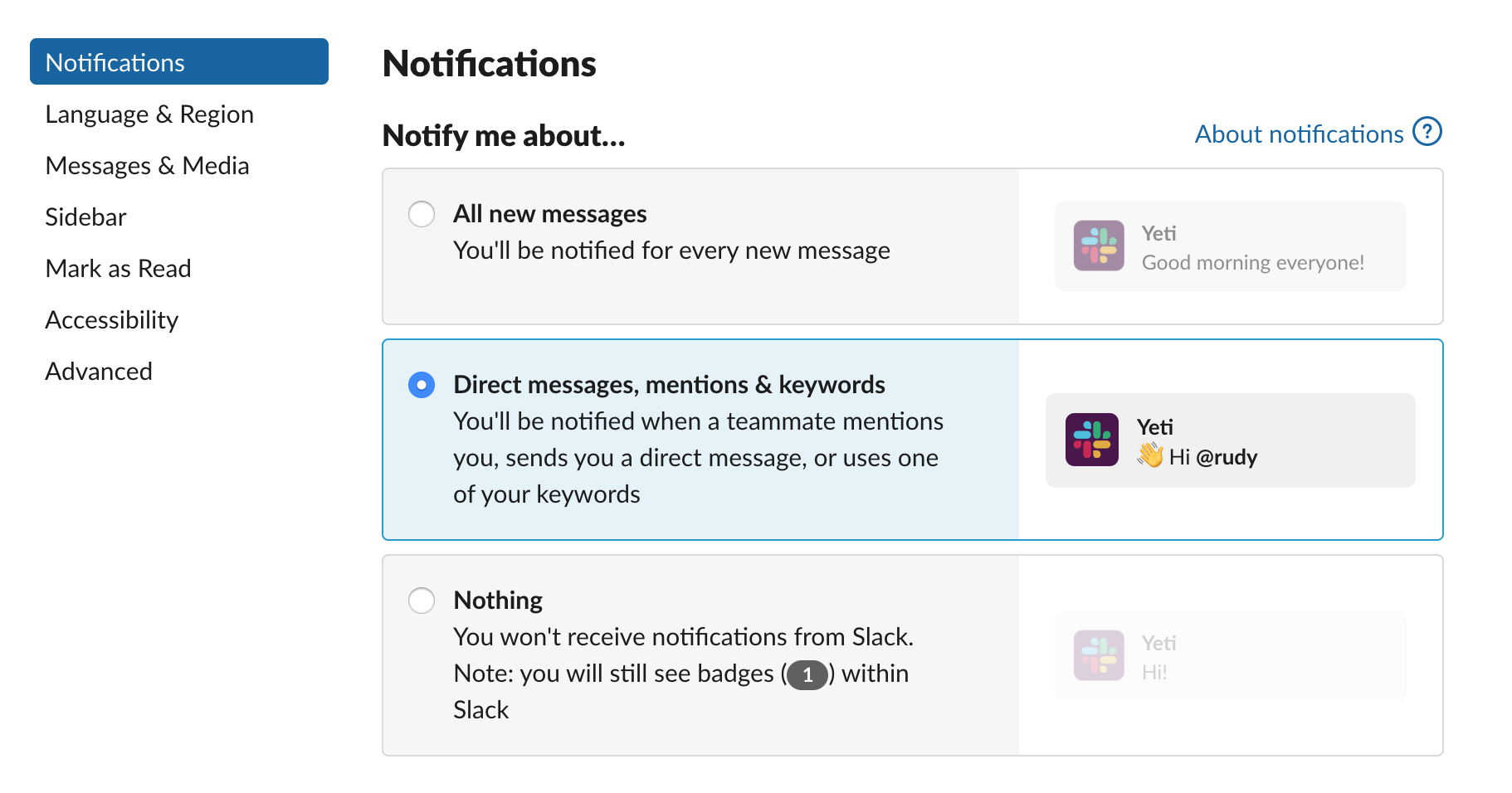Screen dimensions: 1512x793
Task: Open Accessibility preferences
Action: click(x=111, y=319)
